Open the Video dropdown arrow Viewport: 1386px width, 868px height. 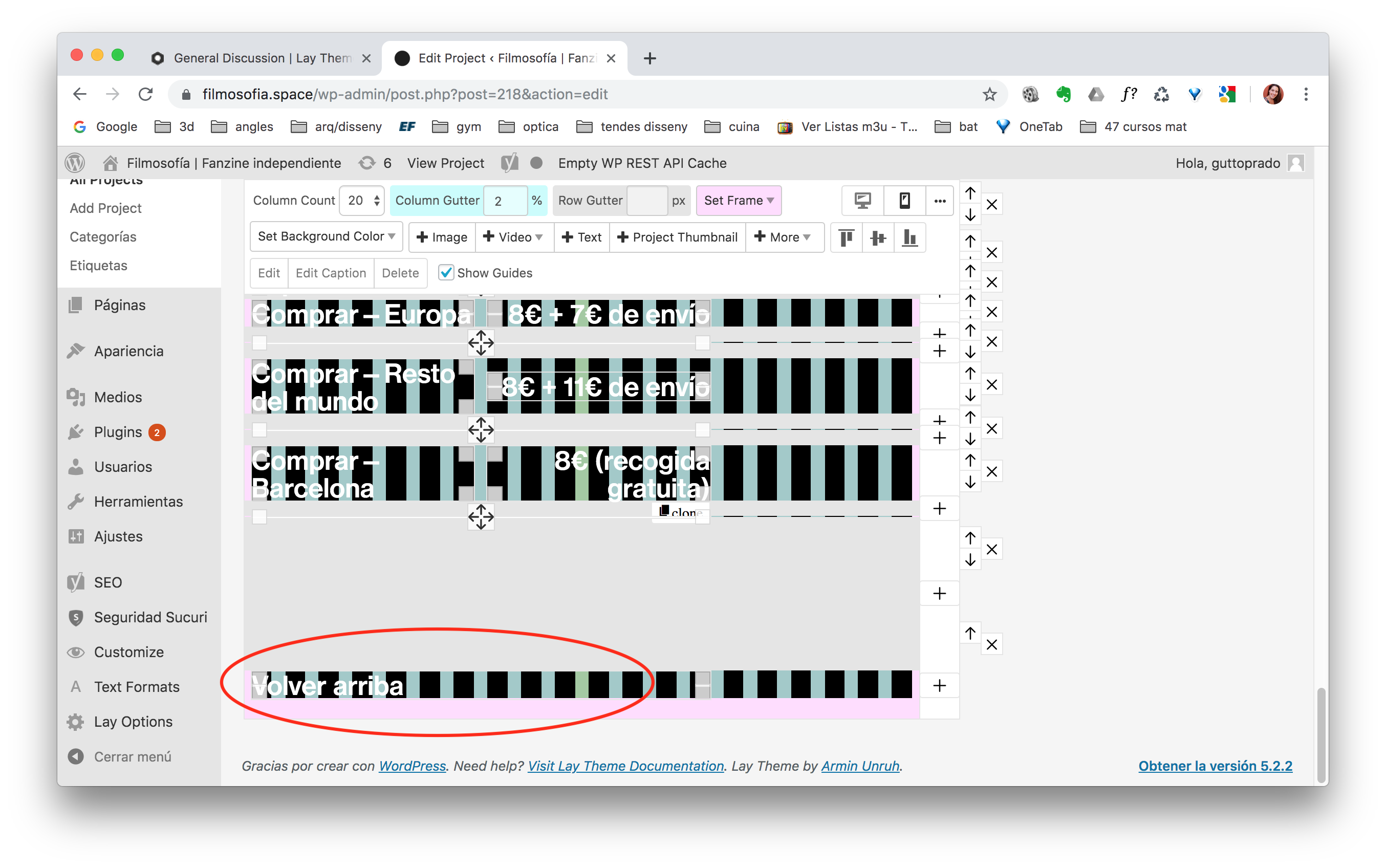click(x=538, y=237)
